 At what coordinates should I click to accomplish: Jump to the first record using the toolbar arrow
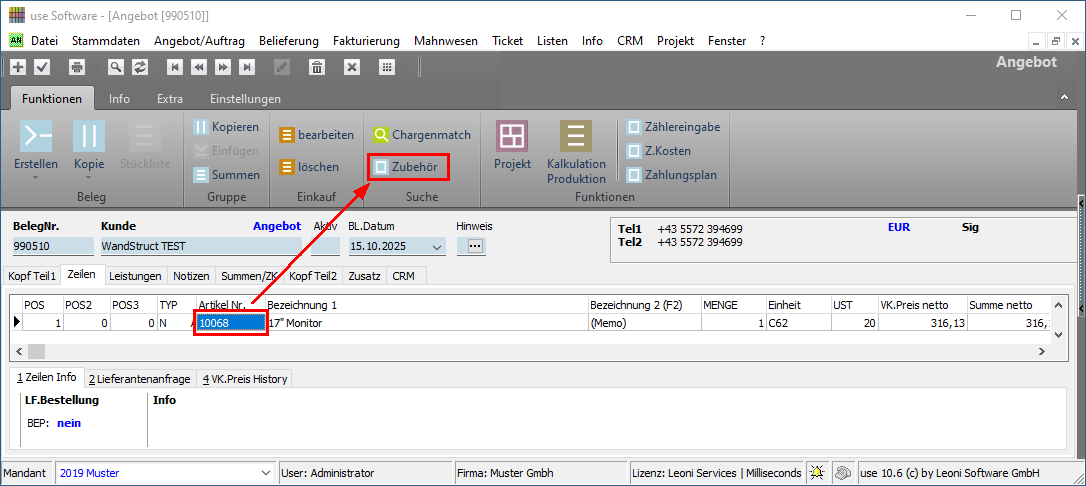[x=175, y=67]
